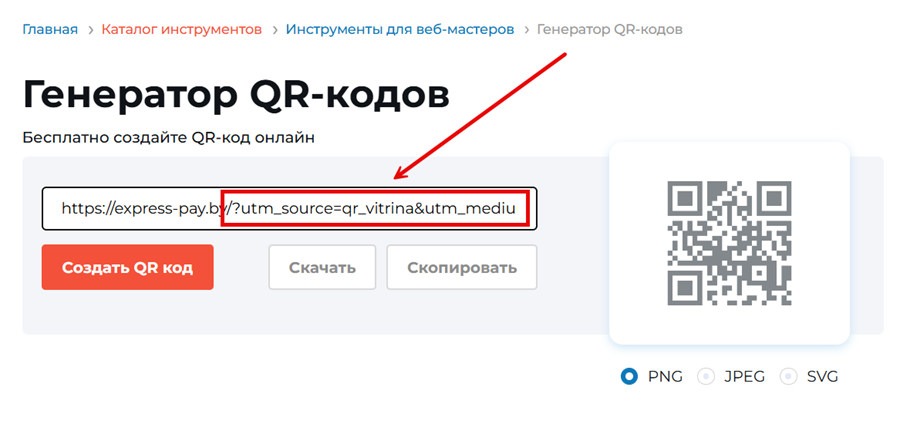Screen dimensions: 900x431
Task: Click the current Генератор QR-кодов breadcrumb item
Action: 610,29
